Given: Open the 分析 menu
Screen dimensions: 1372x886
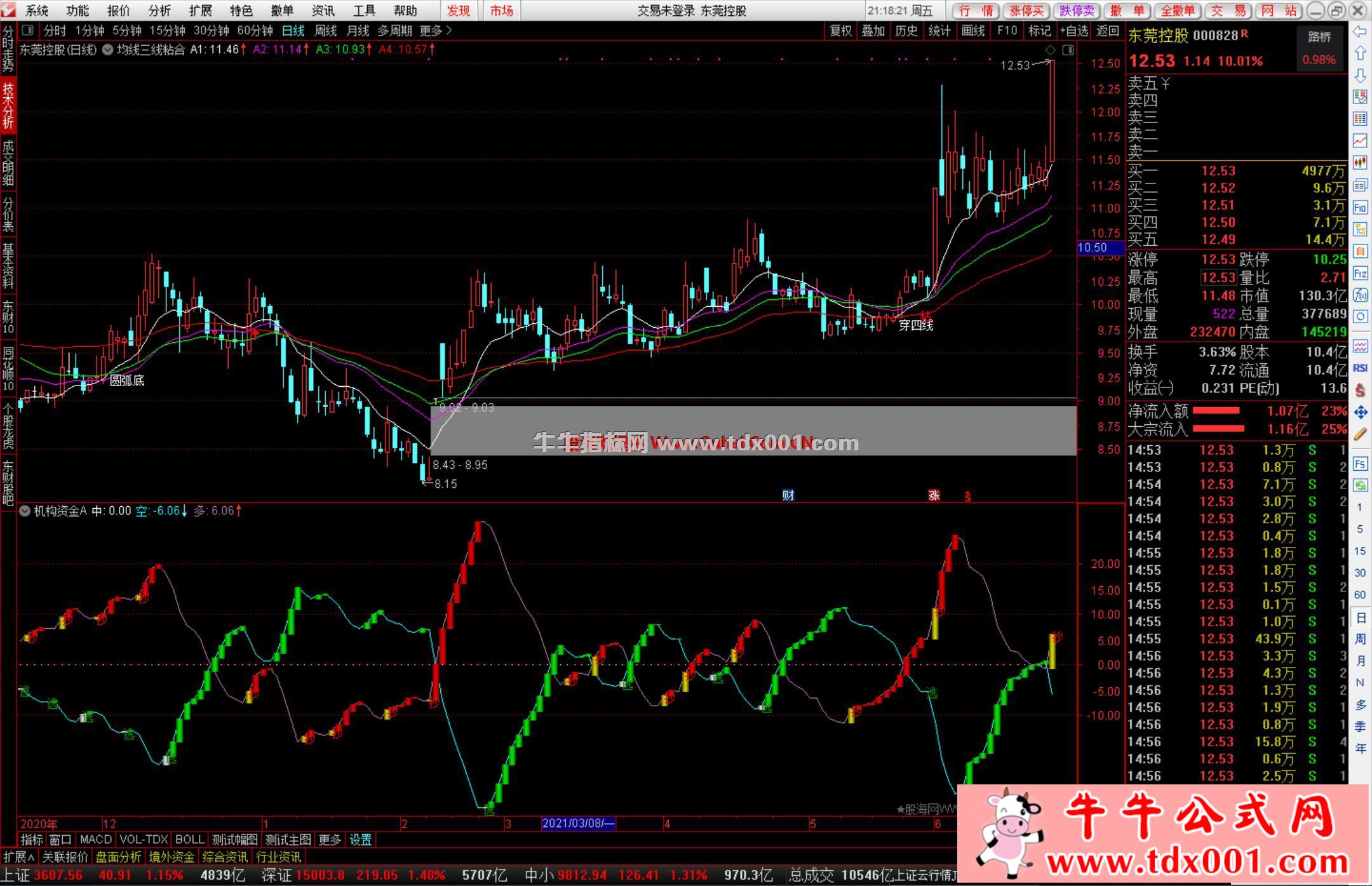Looking at the screenshot, I should [x=159, y=11].
